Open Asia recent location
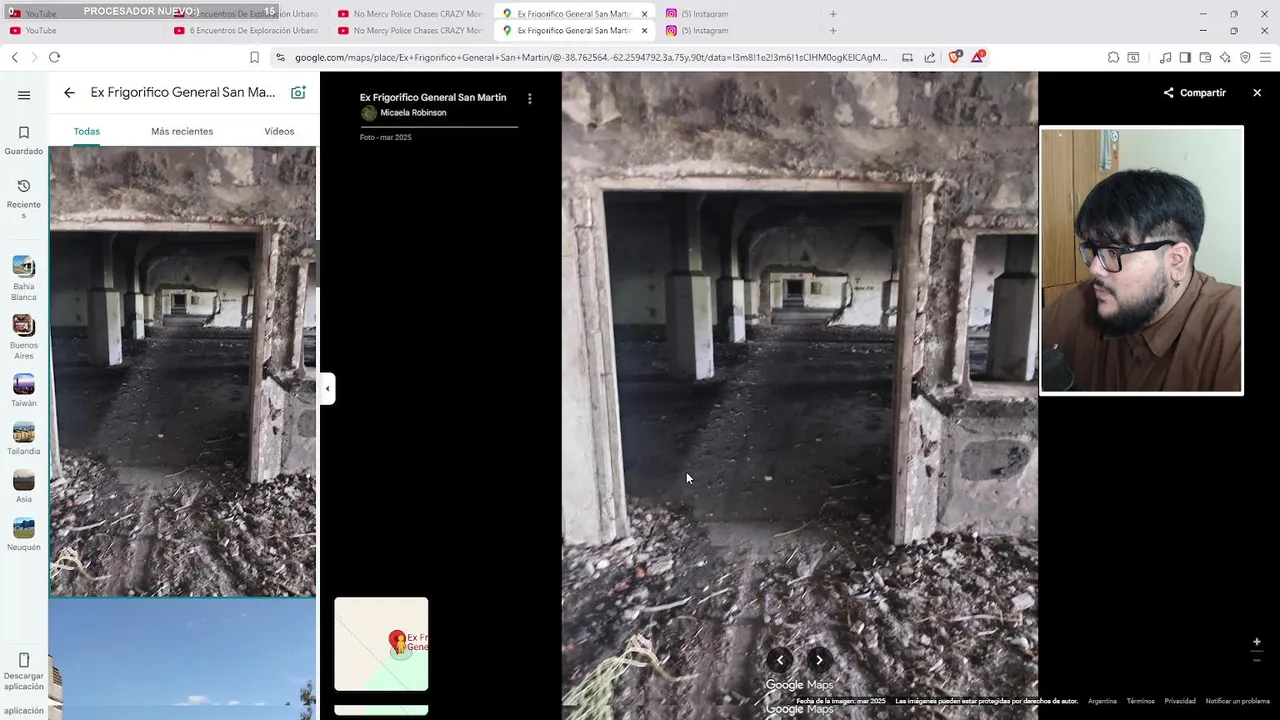 pos(24,487)
